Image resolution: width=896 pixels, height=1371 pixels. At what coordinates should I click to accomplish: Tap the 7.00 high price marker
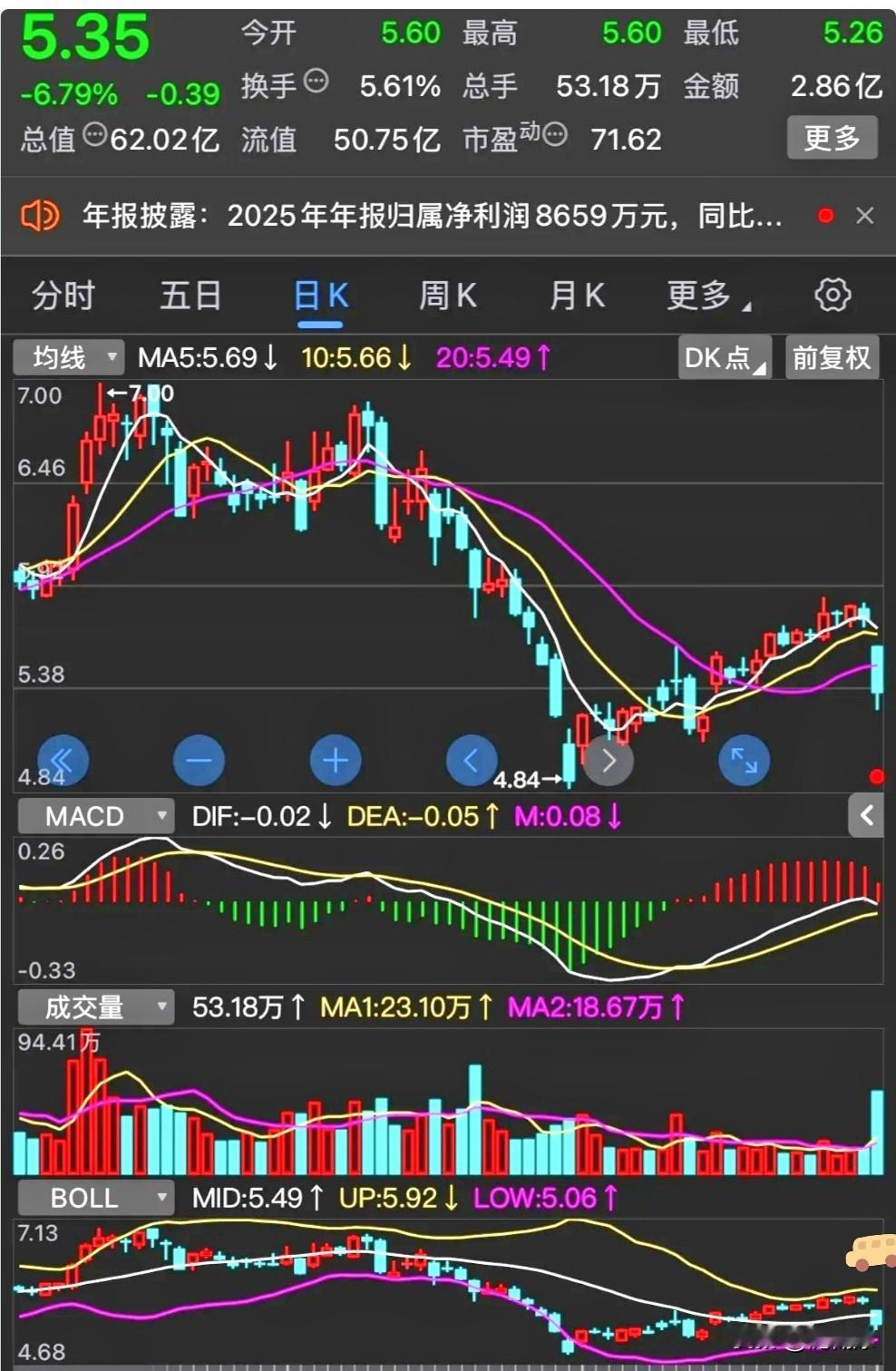pyautogui.click(x=140, y=394)
